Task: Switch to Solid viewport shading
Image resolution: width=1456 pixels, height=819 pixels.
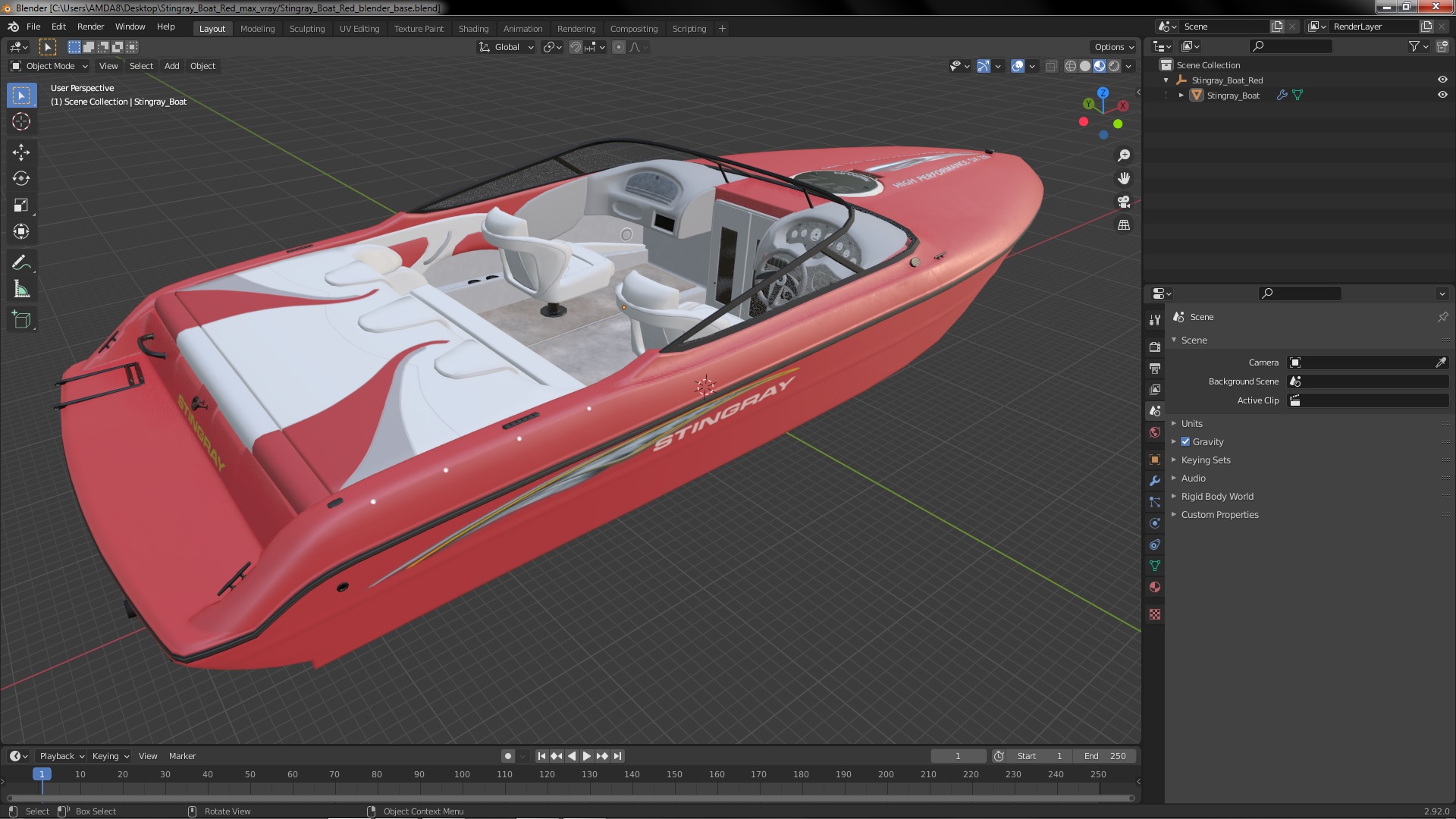Action: point(1085,66)
